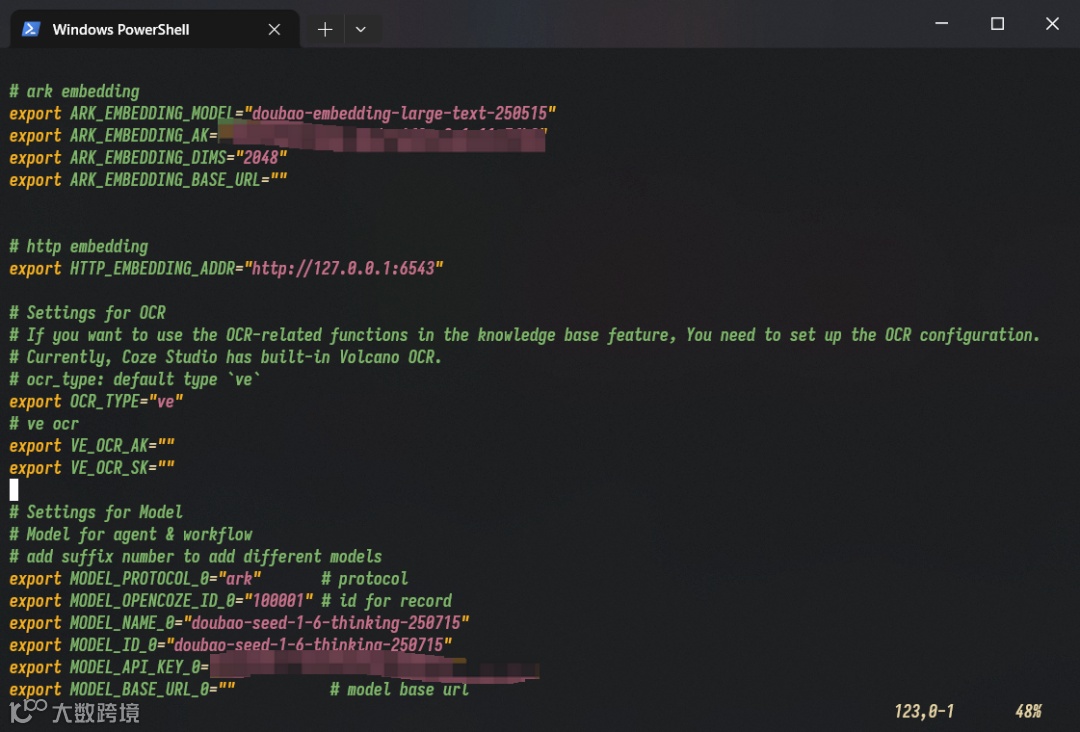This screenshot has width=1080, height=732.
Task: Click the '# model base url' comment
Action: coord(399,689)
